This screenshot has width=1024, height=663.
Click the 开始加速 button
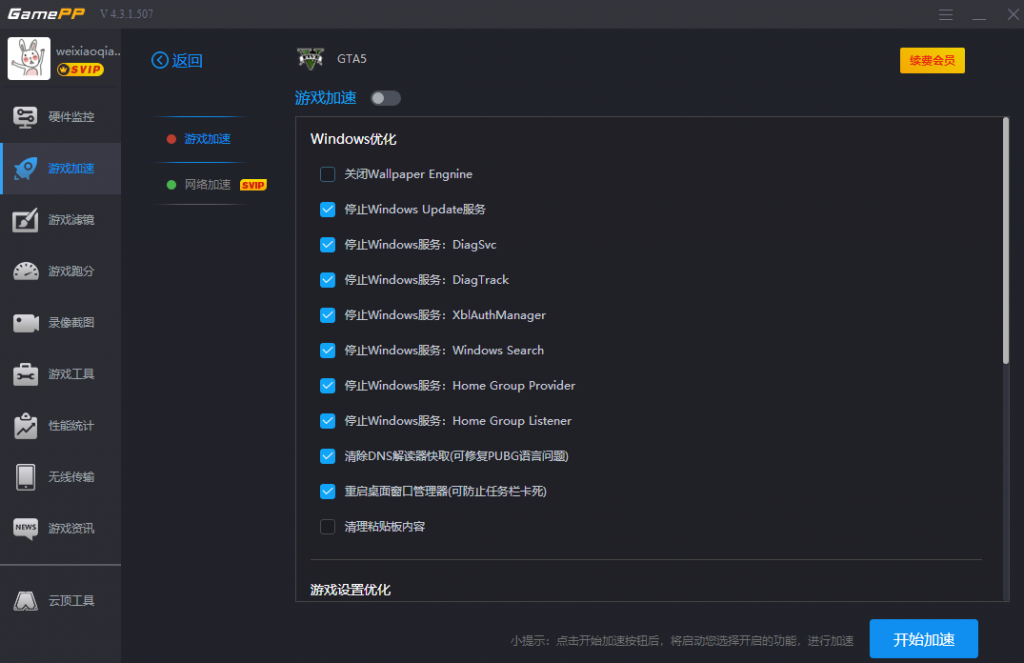pos(923,639)
